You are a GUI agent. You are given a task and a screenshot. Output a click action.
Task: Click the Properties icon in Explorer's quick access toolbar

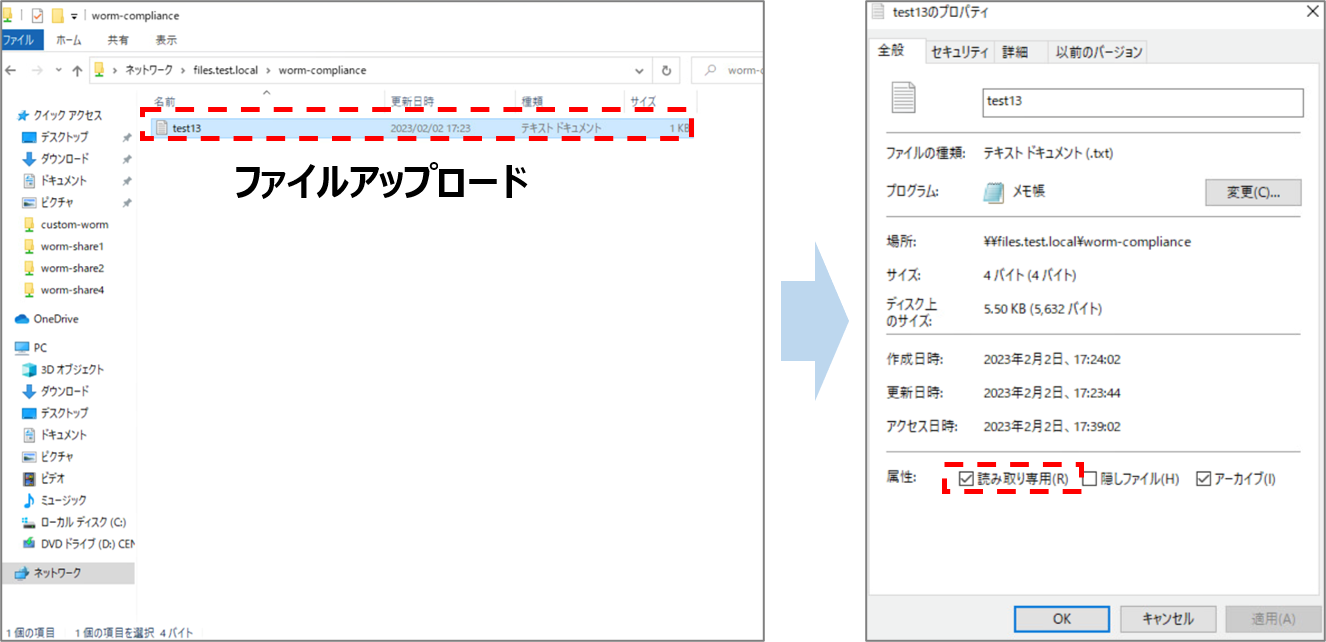37,15
